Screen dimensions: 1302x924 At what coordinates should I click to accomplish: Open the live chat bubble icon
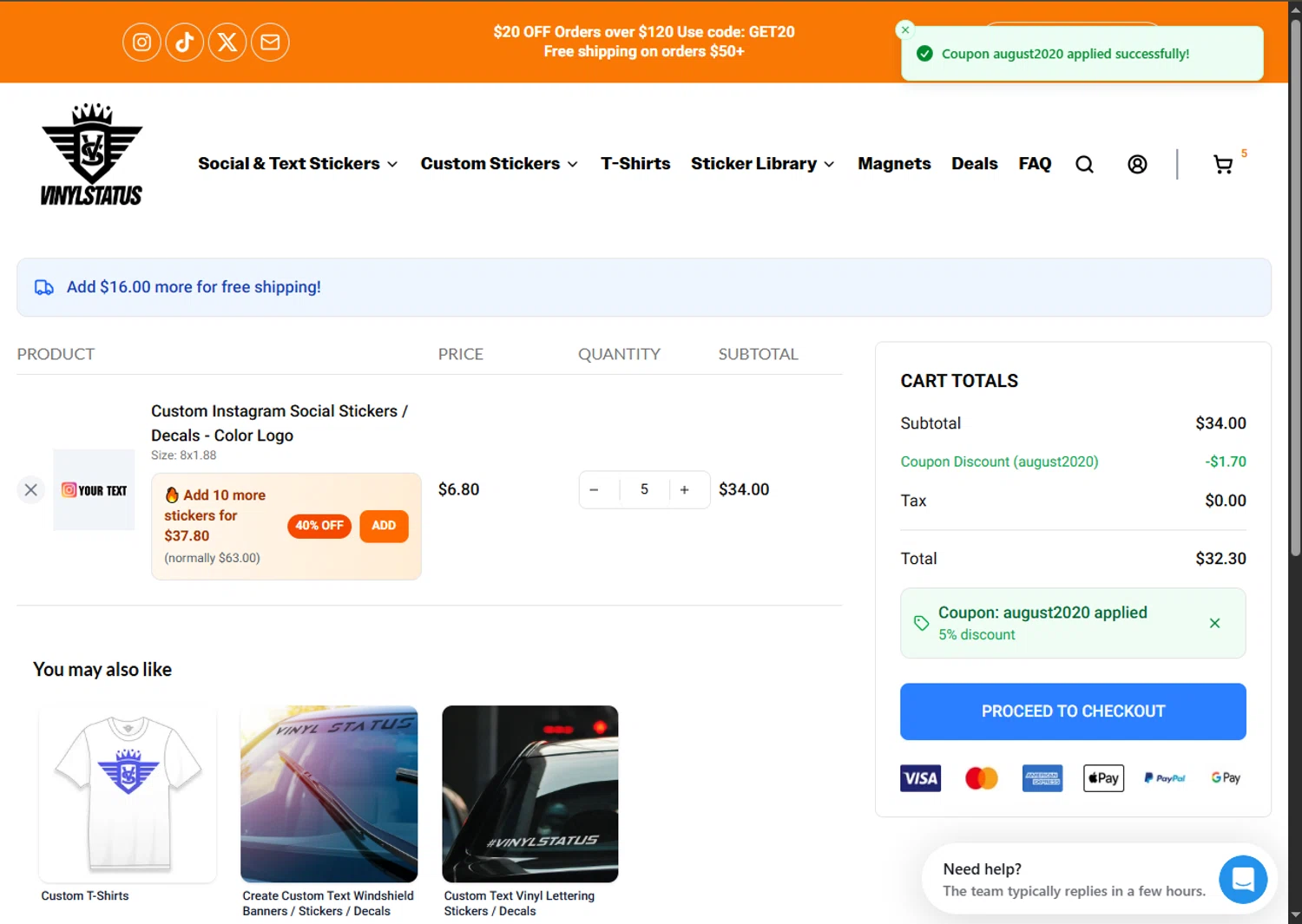tap(1243, 879)
